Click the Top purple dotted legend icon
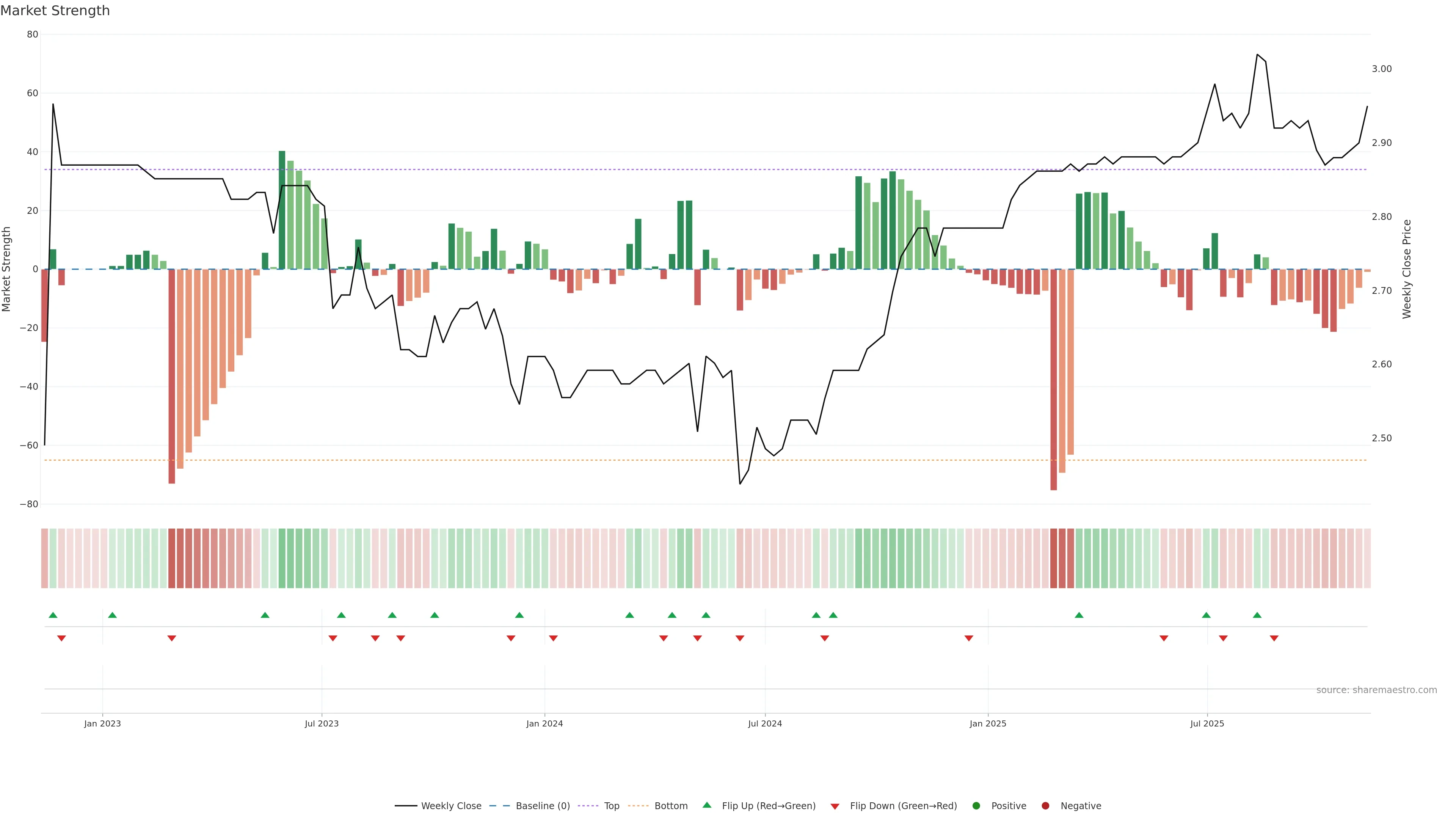 tap(588, 806)
